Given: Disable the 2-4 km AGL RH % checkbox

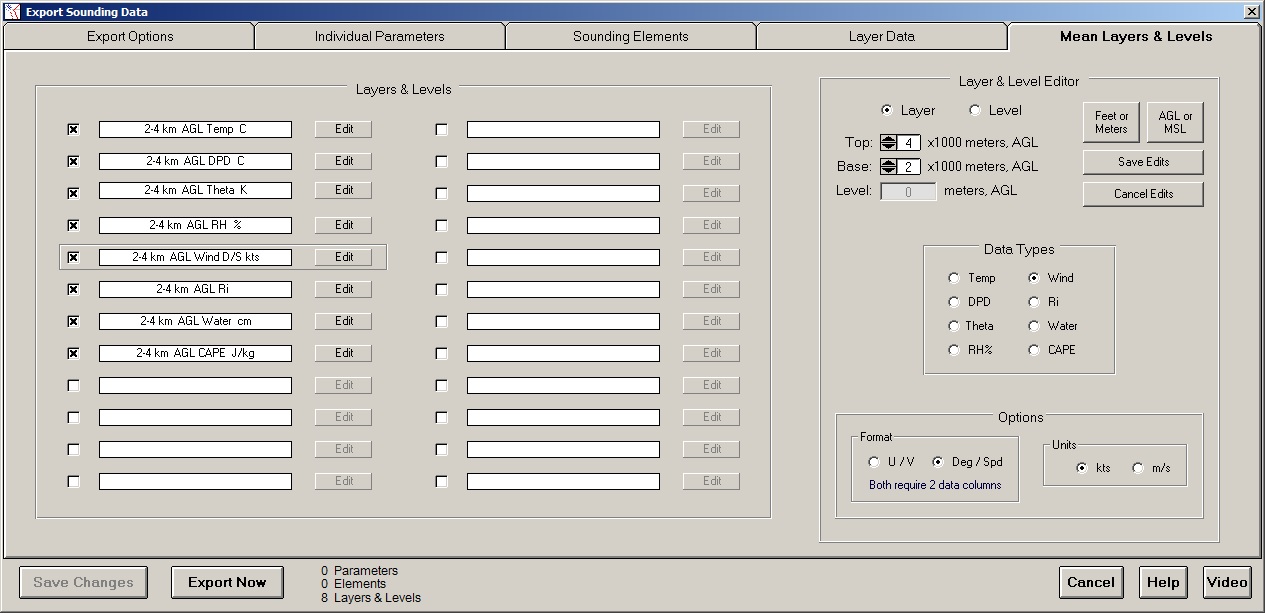Looking at the screenshot, I should (73, 225).
